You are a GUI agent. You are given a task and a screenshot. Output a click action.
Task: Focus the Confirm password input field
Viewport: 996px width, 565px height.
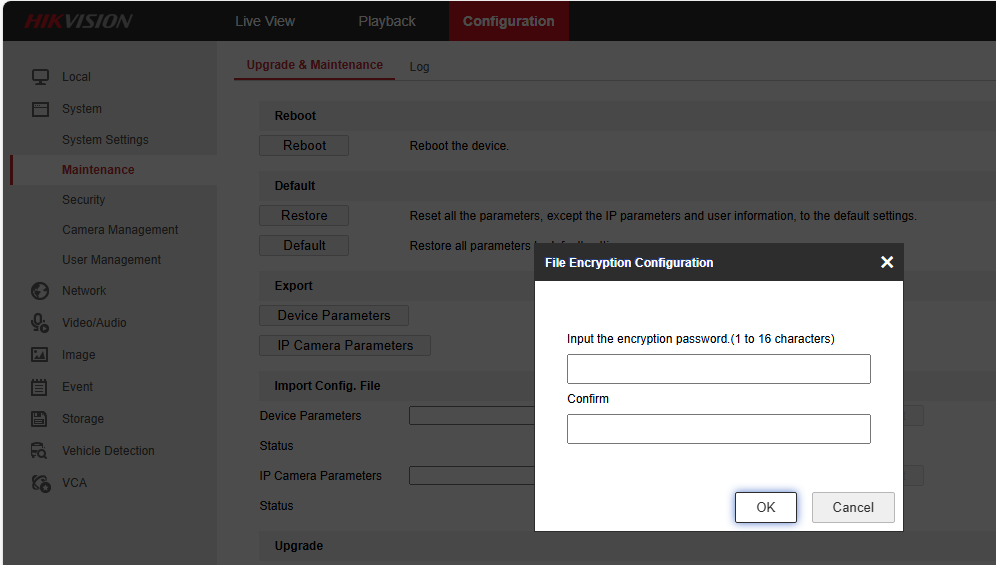pyautogui.click(x=718, y=429)
